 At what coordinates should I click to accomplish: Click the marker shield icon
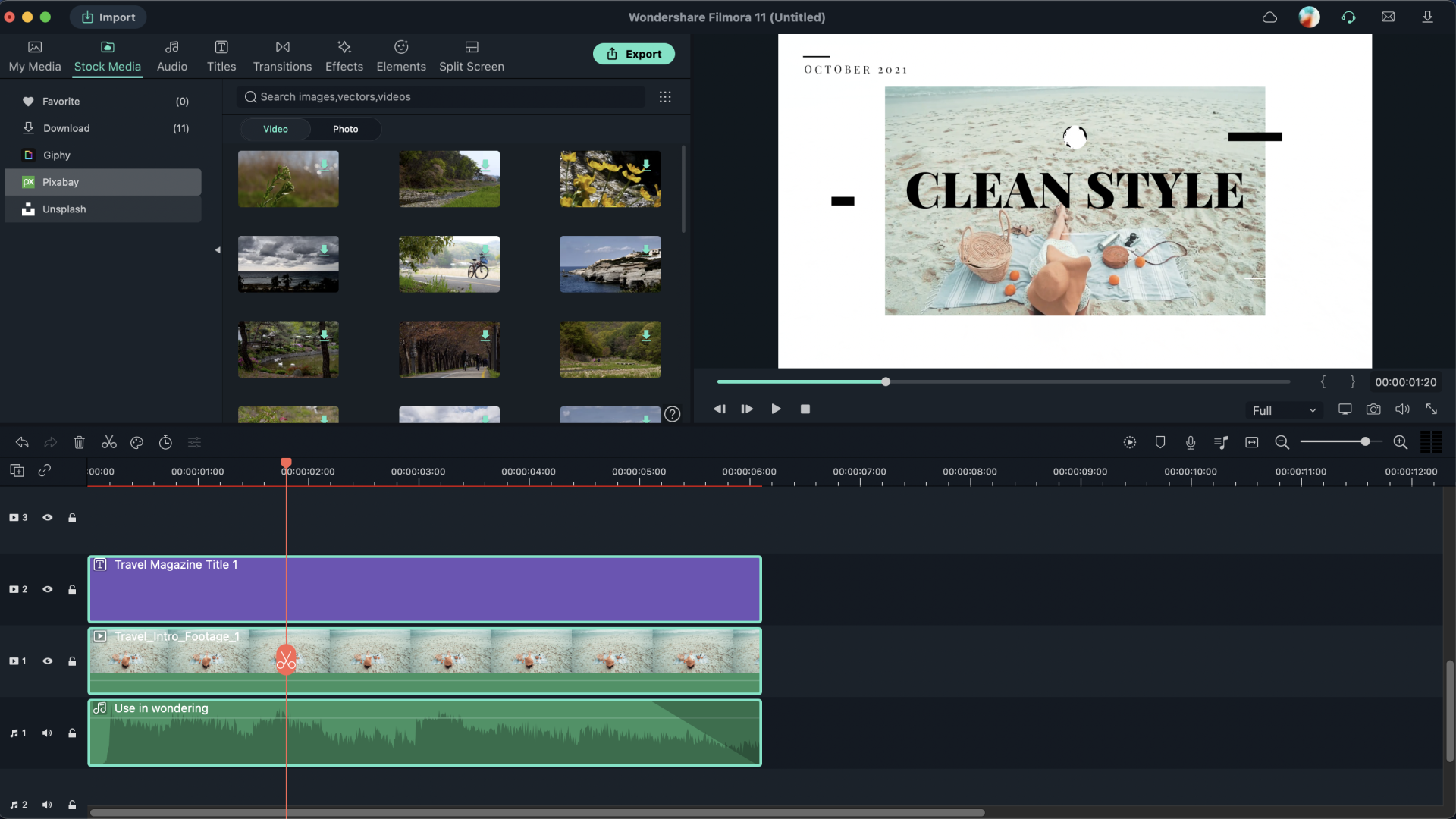[x=1160, y=442]
